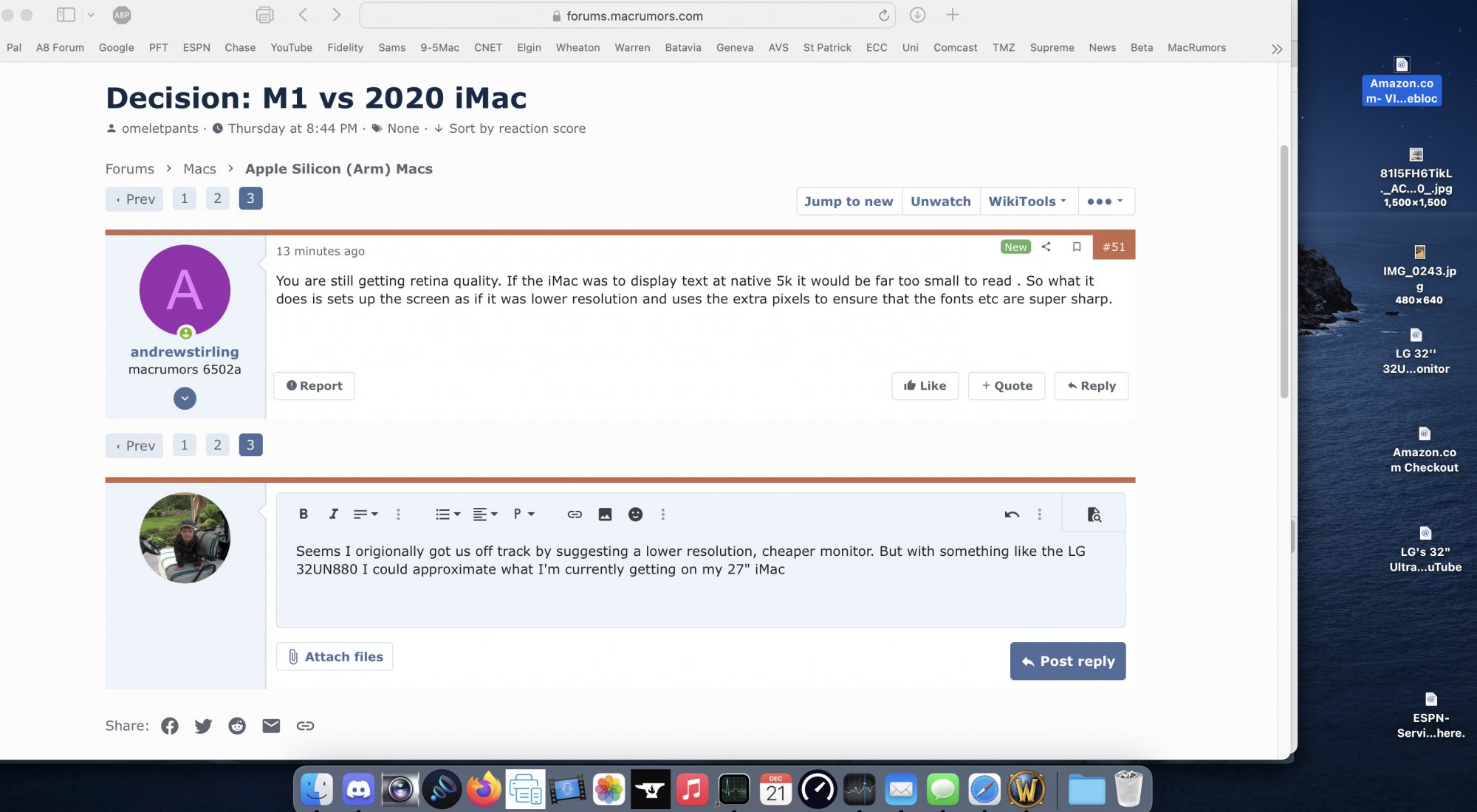Click into the reply text area
Screen dimensions: 1477x812
click(699, 591)
